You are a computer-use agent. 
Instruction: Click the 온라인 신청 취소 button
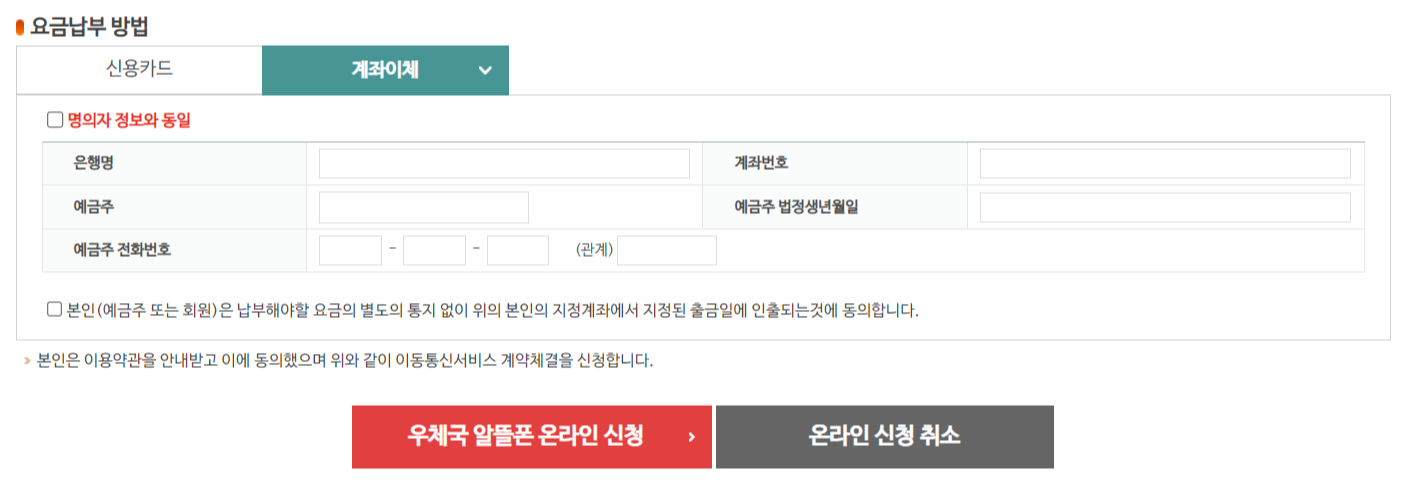pyautogui.click(x=885, y=437)
